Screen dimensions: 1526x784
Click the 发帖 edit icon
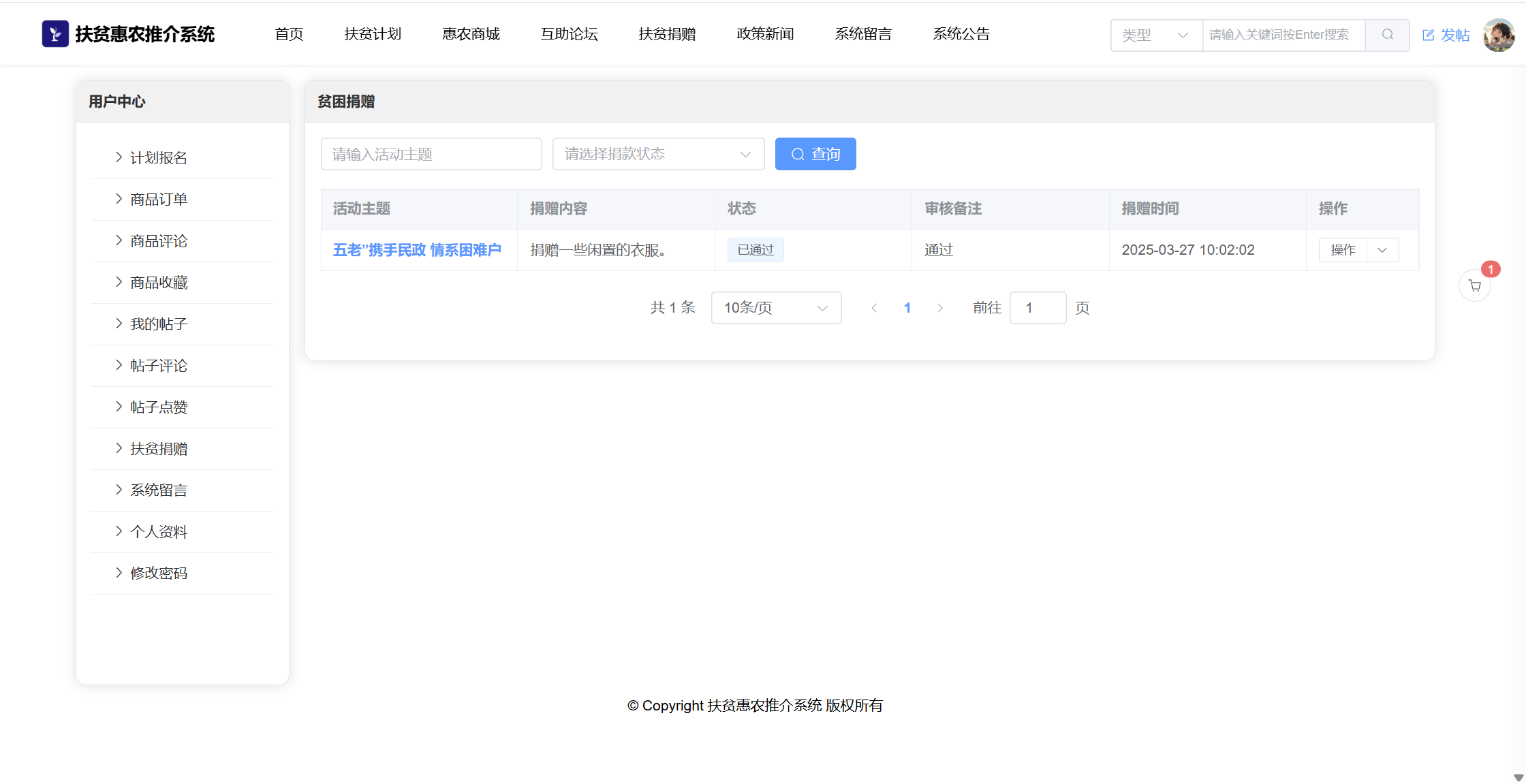coord(1429,35)
